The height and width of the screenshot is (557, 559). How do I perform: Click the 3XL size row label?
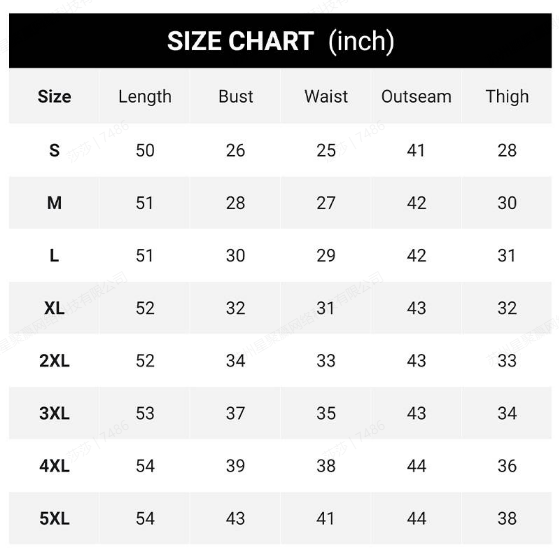[x=55, y=413]
